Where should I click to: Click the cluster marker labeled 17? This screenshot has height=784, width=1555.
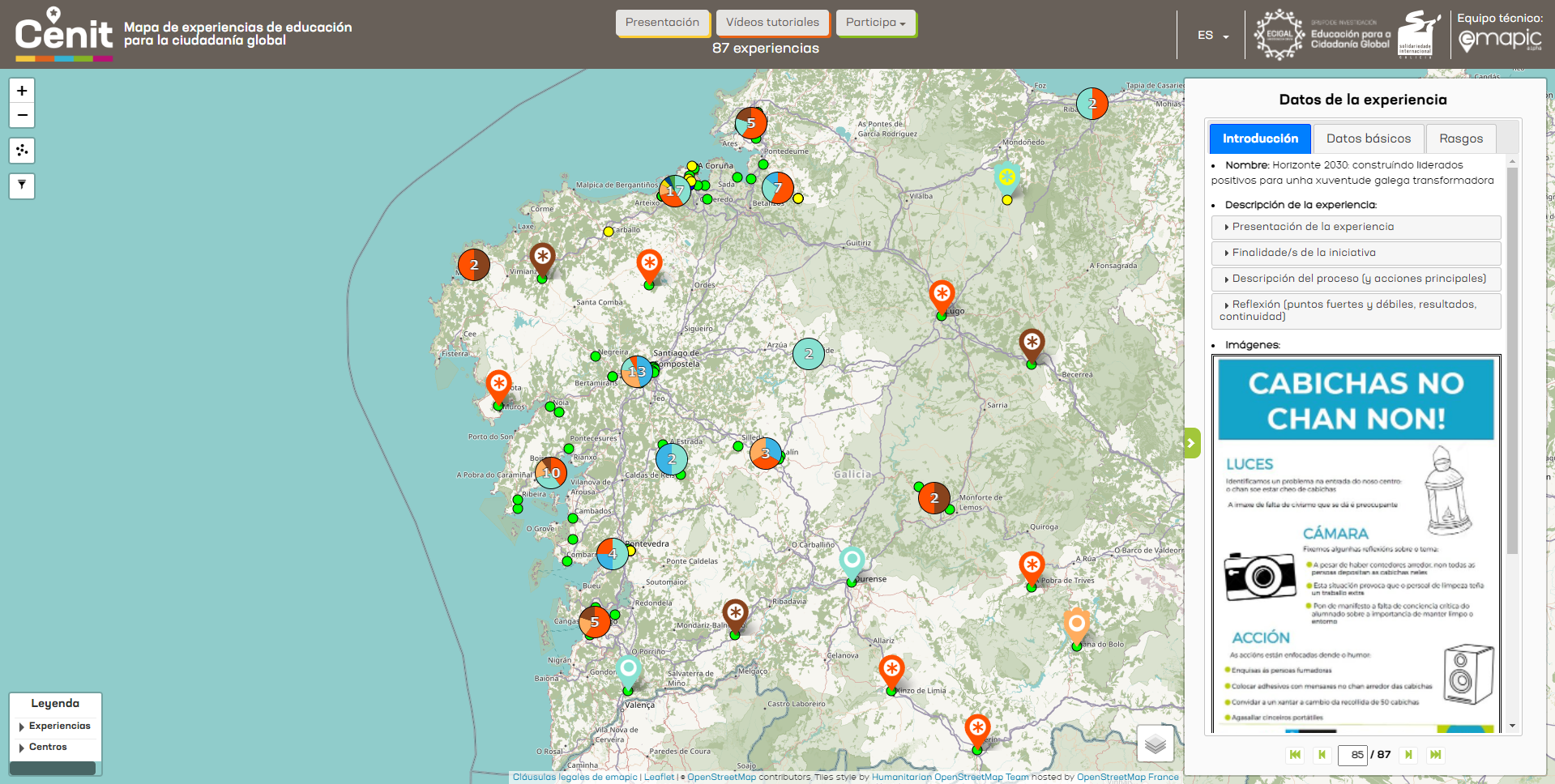tap(674, 191)
